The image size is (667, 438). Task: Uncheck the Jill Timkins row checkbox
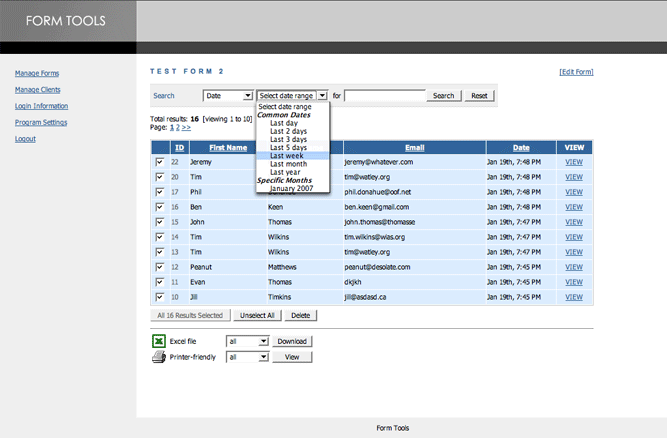(160, 297)
